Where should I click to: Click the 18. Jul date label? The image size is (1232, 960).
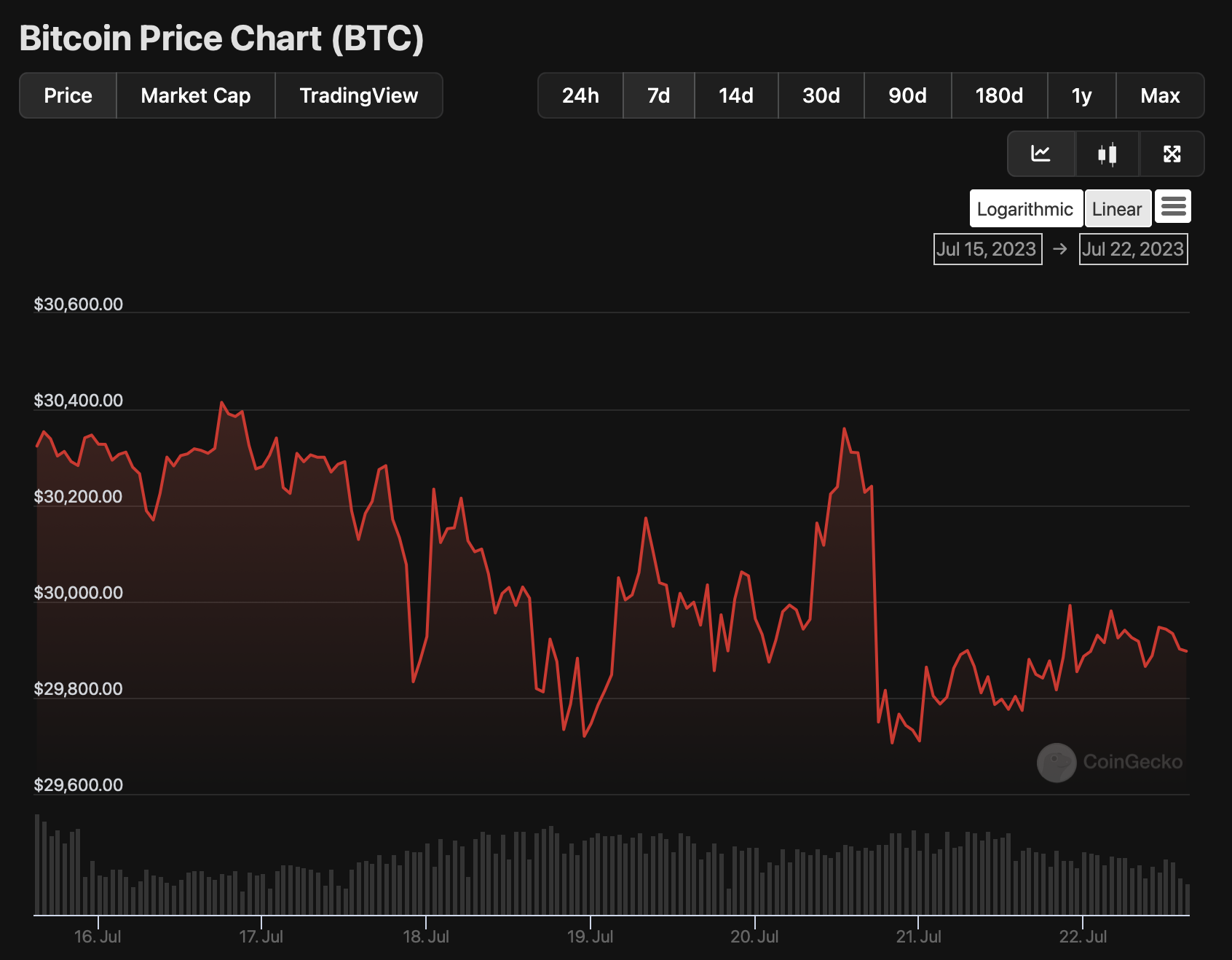[426, 937]
